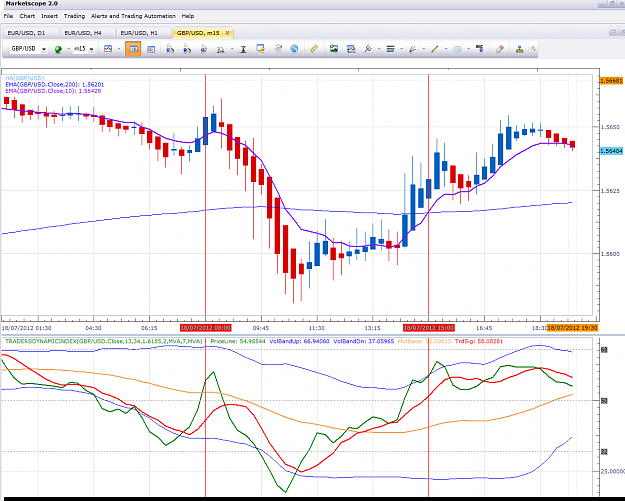This screenshot has width=625, height=501.
Task: Select the fan lines drawing tool
Action: [413, 49]
